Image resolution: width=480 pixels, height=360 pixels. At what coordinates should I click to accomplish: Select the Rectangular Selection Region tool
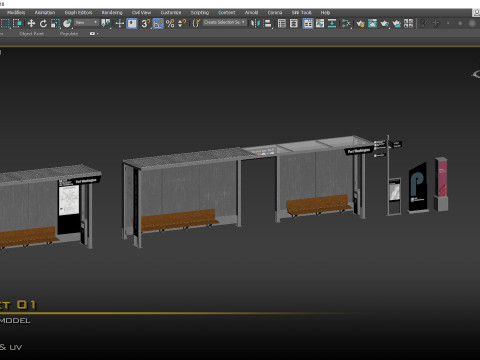coord(5,23)
